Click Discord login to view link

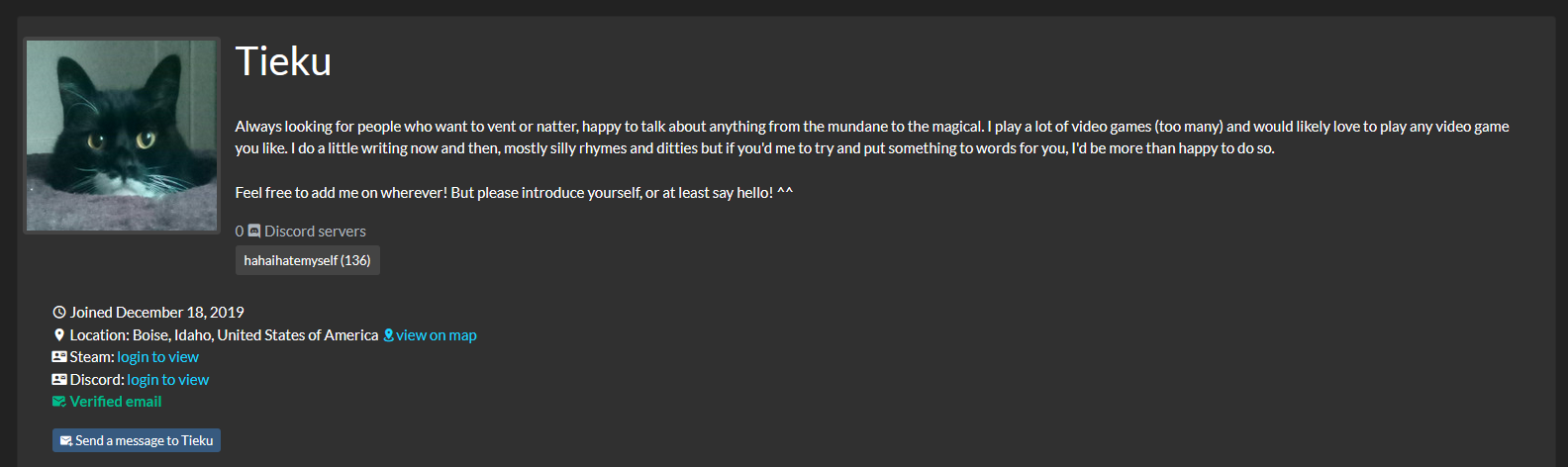click(x=168, y=379)
